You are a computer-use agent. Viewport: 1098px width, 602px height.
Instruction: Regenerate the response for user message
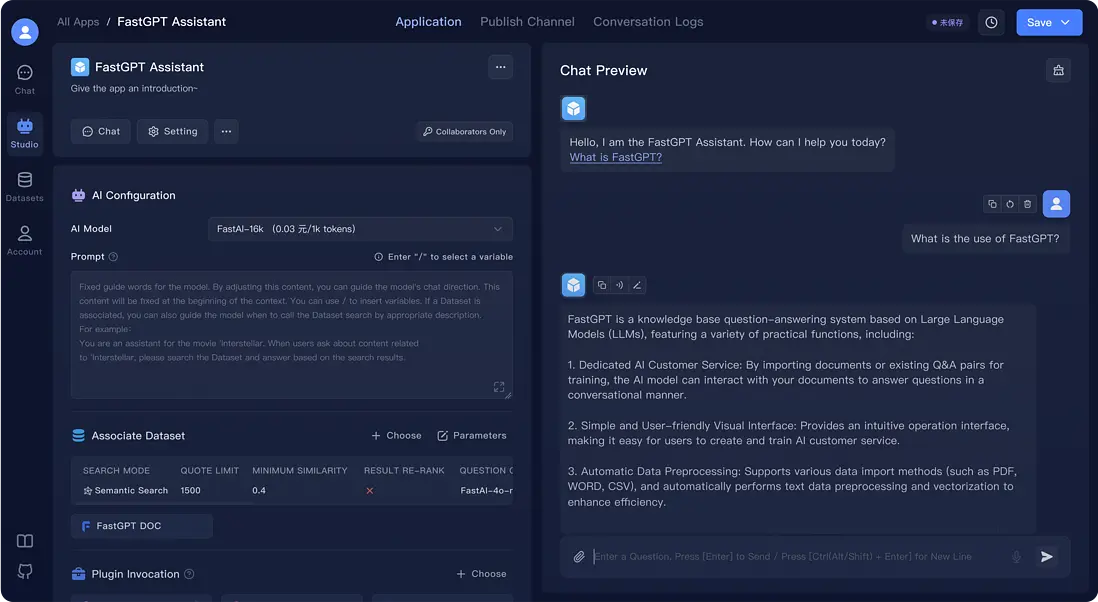[1010, 204]
